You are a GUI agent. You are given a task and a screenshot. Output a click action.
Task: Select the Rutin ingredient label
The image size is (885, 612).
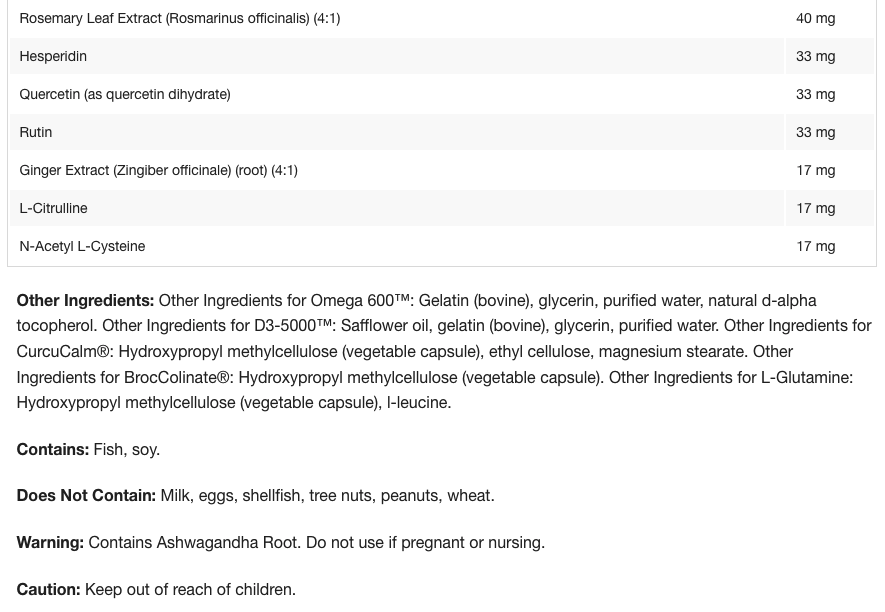pos(36,132)
